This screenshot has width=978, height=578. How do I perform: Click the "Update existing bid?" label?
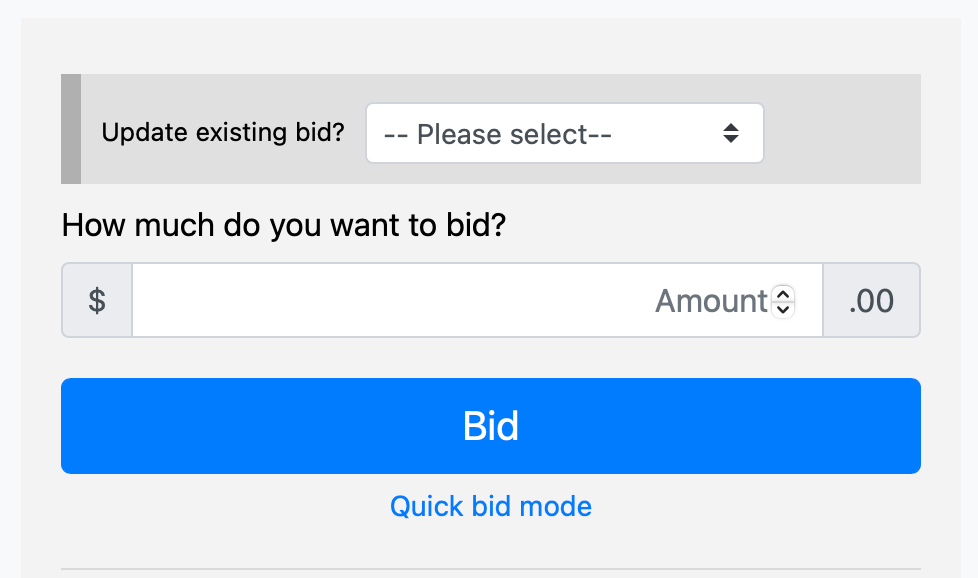pos(223,132)
